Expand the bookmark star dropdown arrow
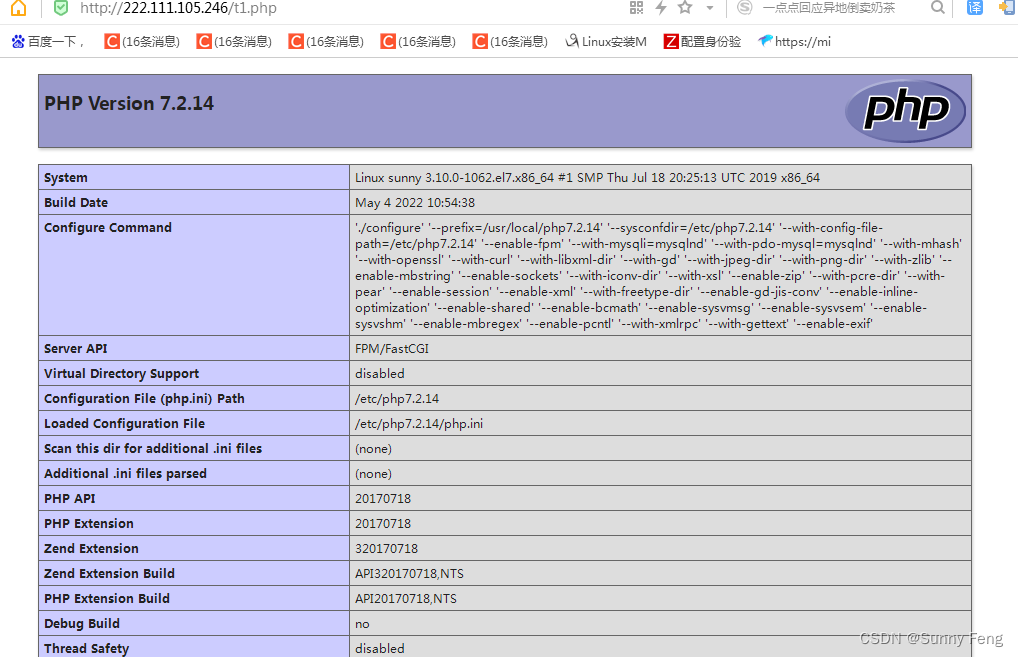1018x657 pixels. (x=710, y=8)
